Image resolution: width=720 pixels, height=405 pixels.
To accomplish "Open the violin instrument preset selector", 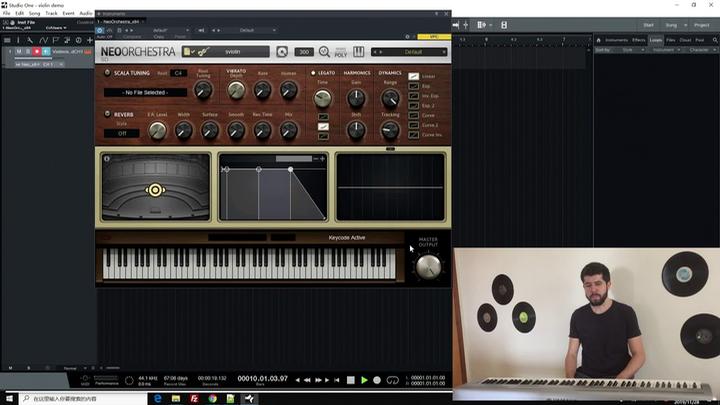I will [225, 52].
